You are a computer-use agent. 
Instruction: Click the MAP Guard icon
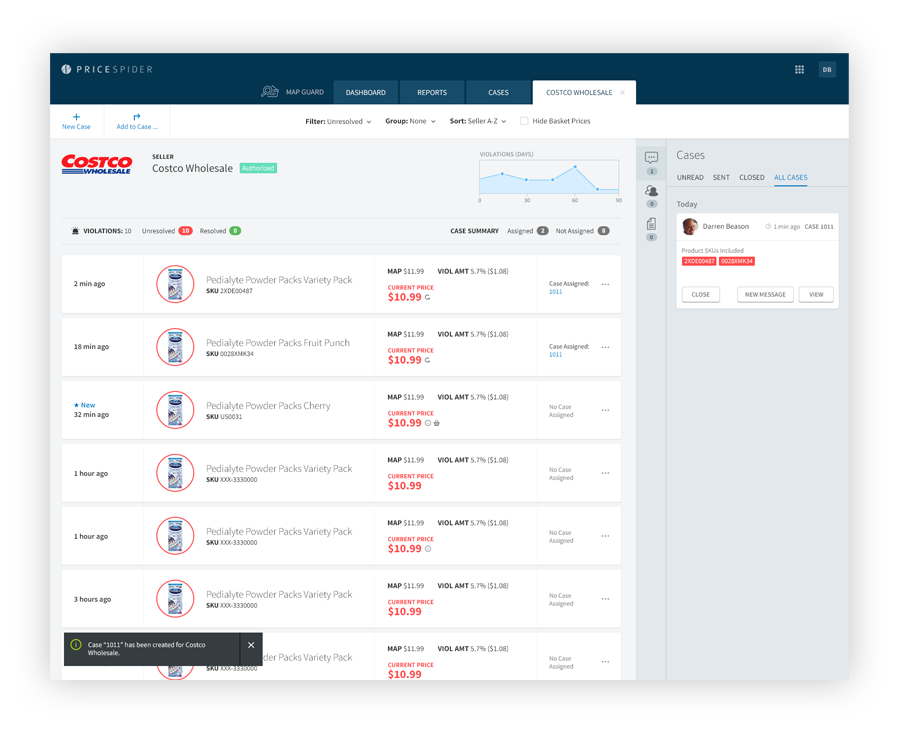[270, 92]
